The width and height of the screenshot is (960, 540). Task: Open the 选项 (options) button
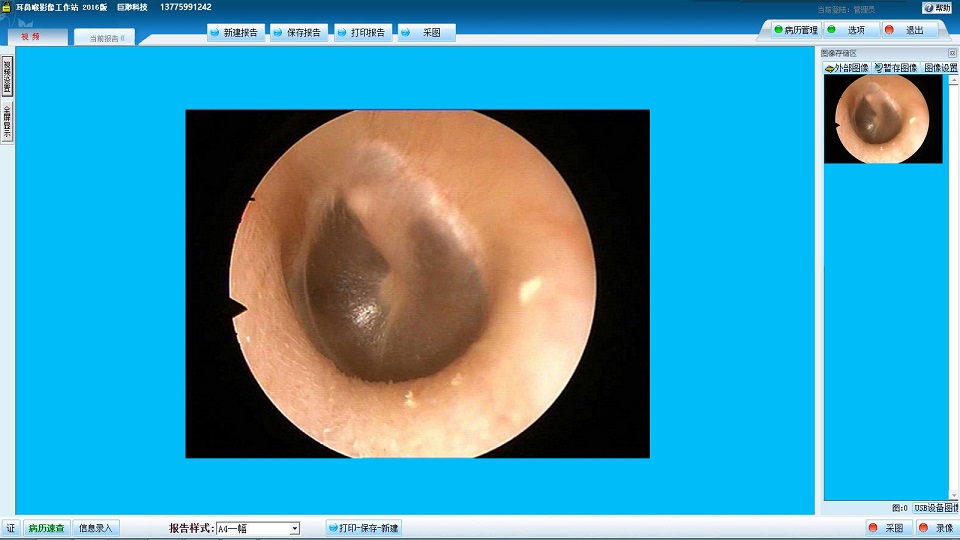click(850, 30)
